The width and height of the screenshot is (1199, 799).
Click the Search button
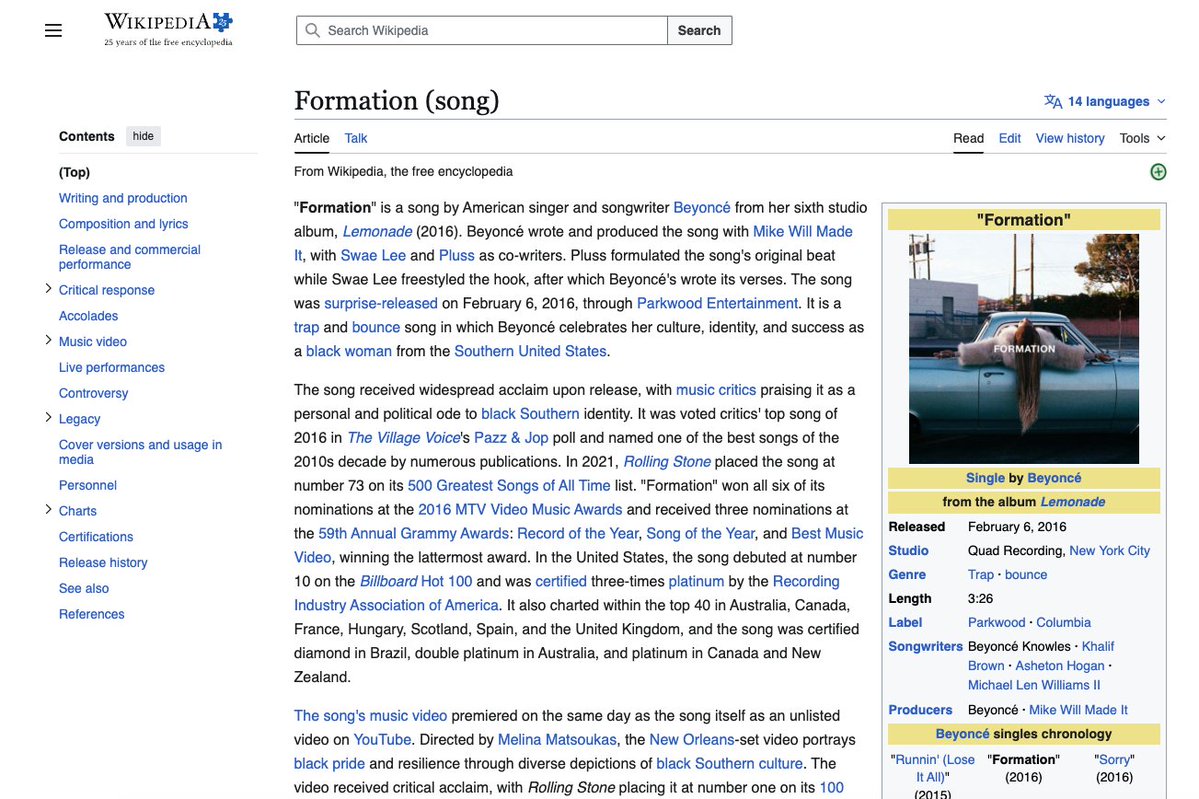click(699, 31)
